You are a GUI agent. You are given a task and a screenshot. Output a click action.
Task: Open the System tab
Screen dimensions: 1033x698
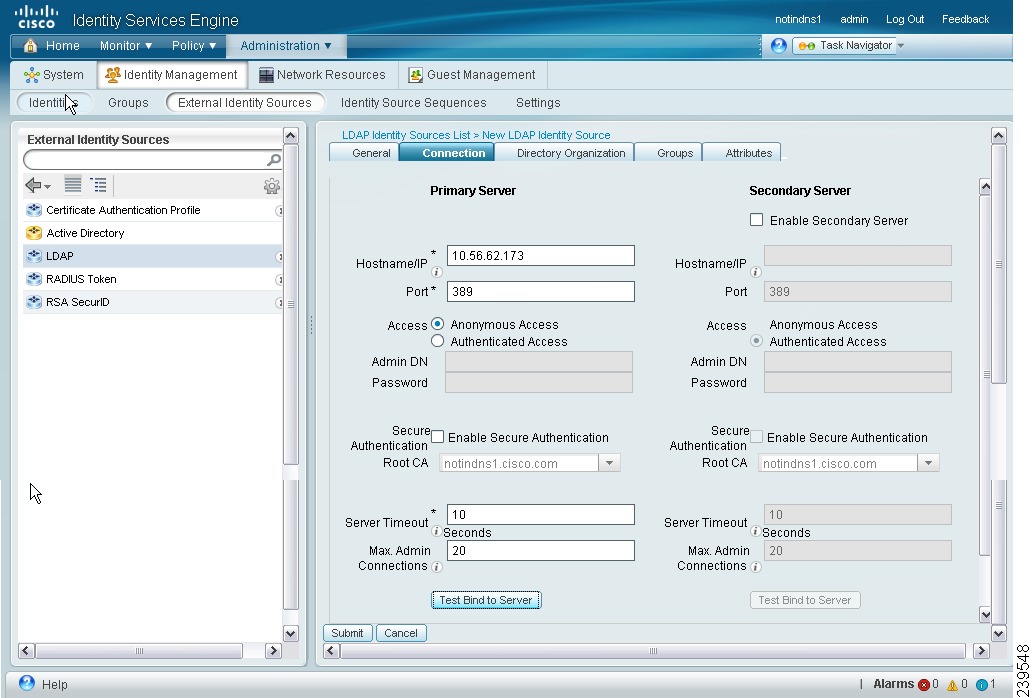[x=54, y=75]
